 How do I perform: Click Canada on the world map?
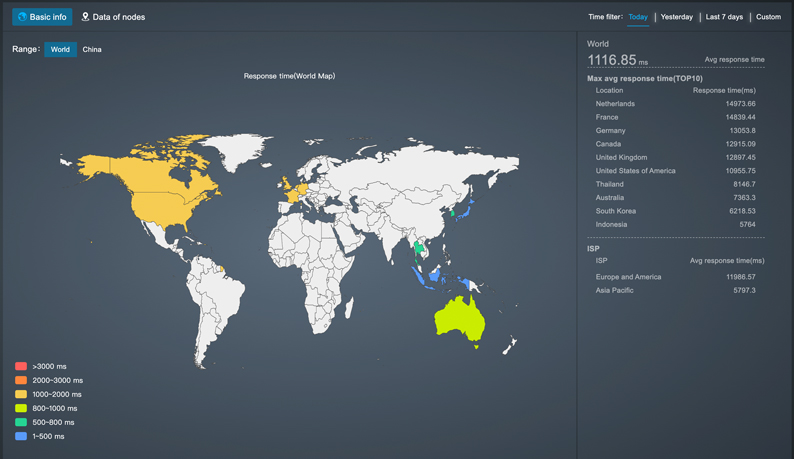(x=152, y=175)
